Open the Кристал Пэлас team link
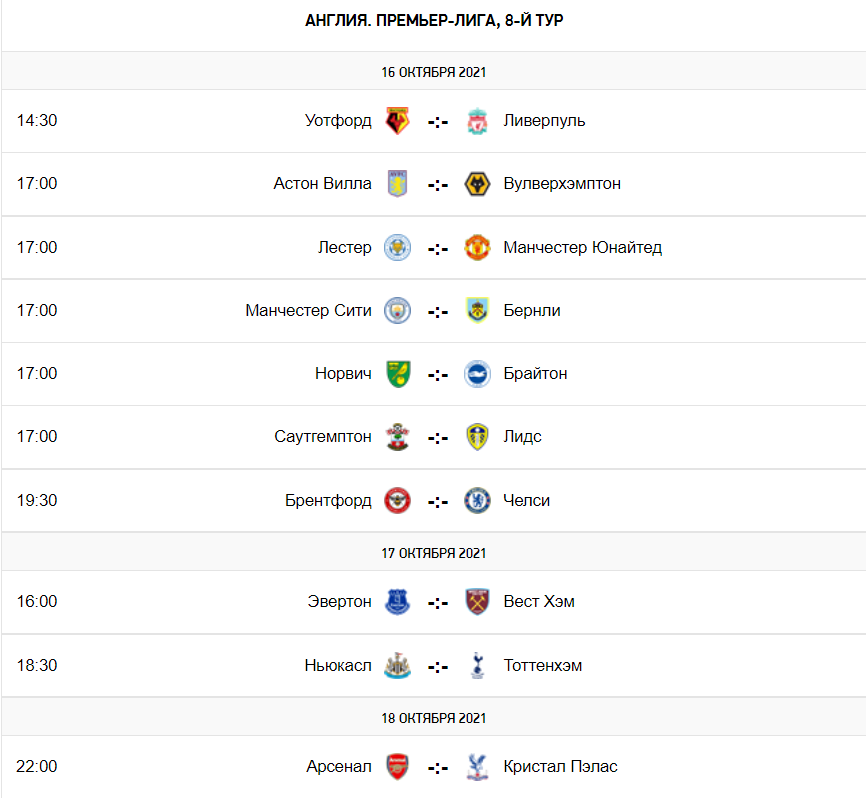Image resolution: width=866 pixels, height=798 pixels. [x=560, y=767]
